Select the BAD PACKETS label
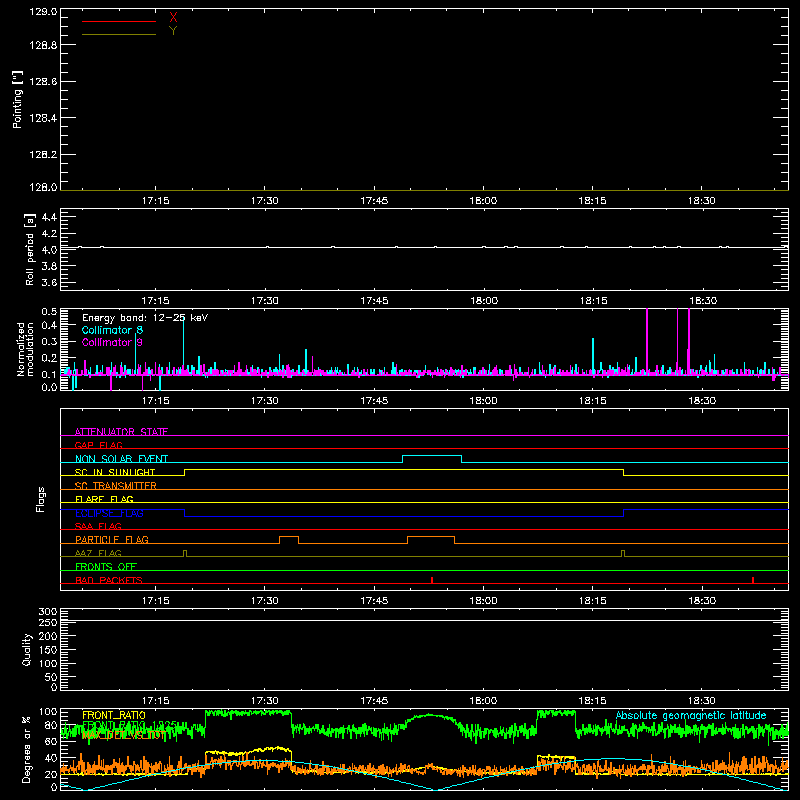 (109, 580)
